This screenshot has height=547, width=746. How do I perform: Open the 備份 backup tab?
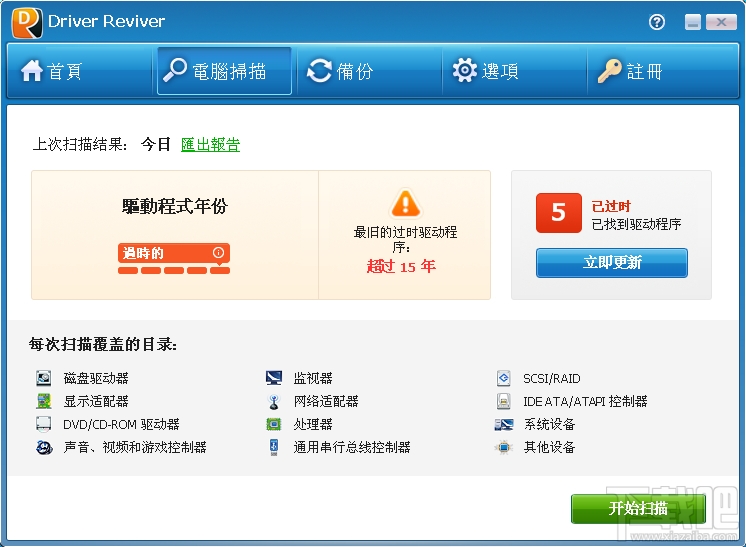[x=369, y=71]
